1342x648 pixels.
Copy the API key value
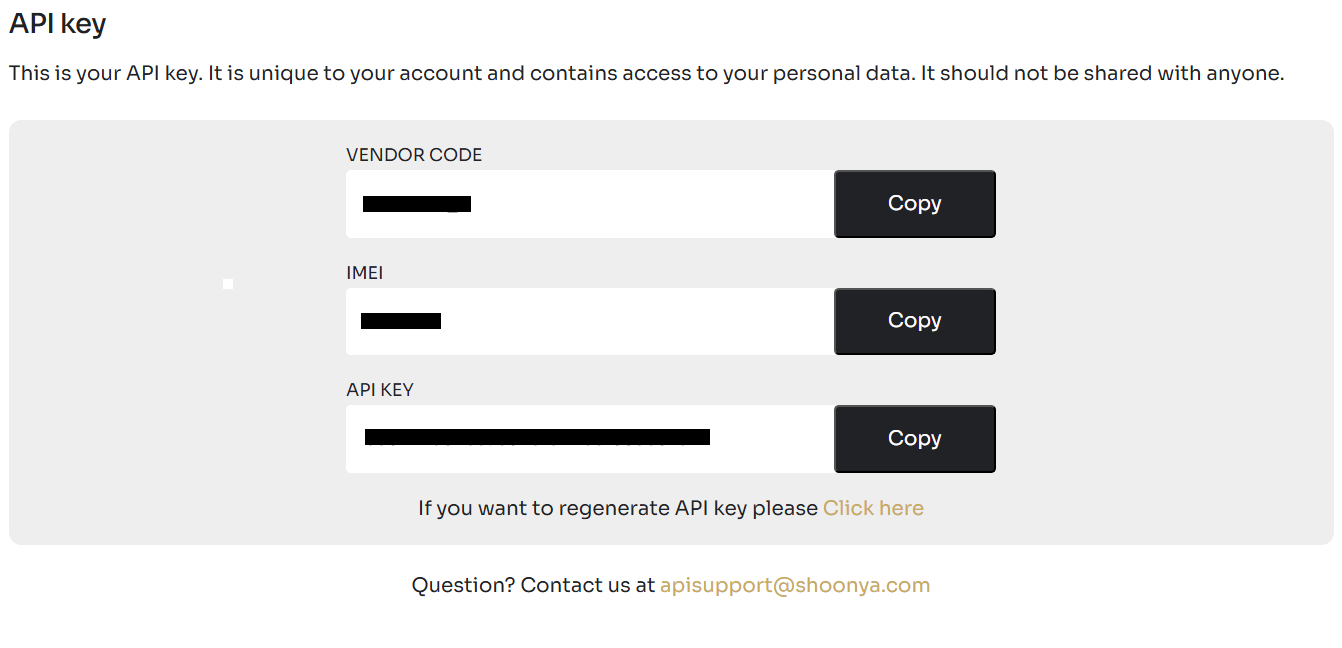pos(915,439)
